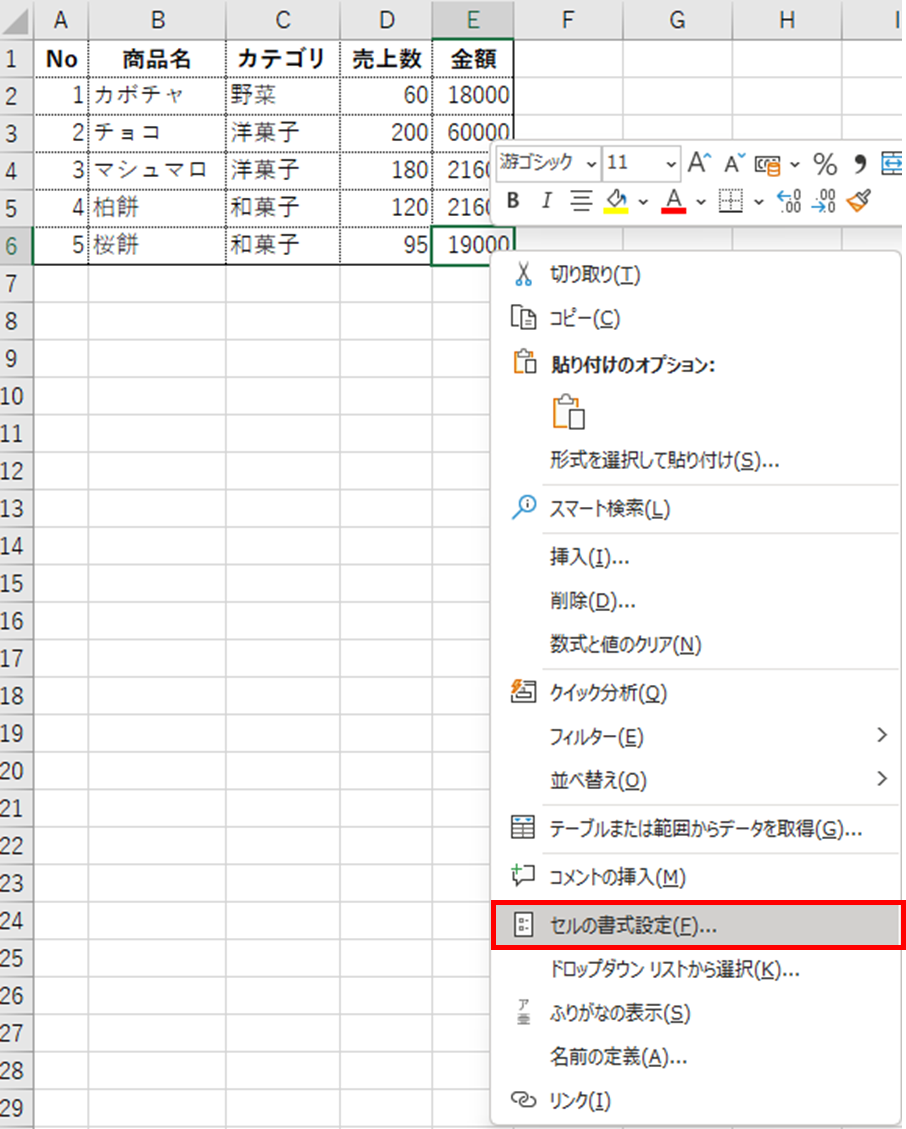The height and width of the screenshot is (1129, 906).
Task: Increase font size with the larger A icon
Action: 700,163
